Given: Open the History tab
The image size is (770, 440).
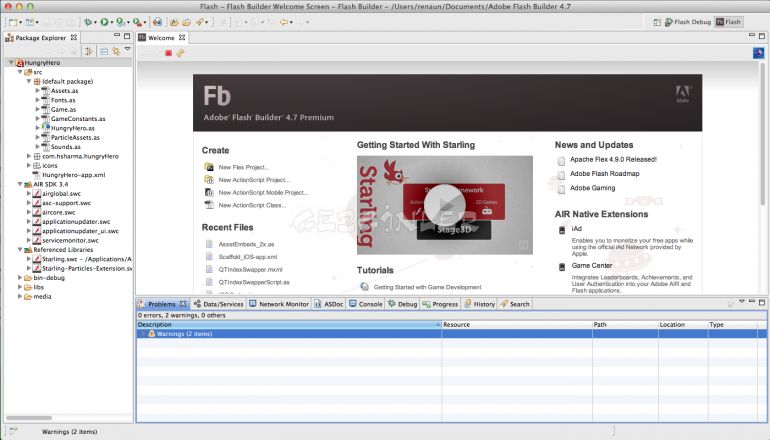Looking at the screenshot, I should tap(480, 304).
